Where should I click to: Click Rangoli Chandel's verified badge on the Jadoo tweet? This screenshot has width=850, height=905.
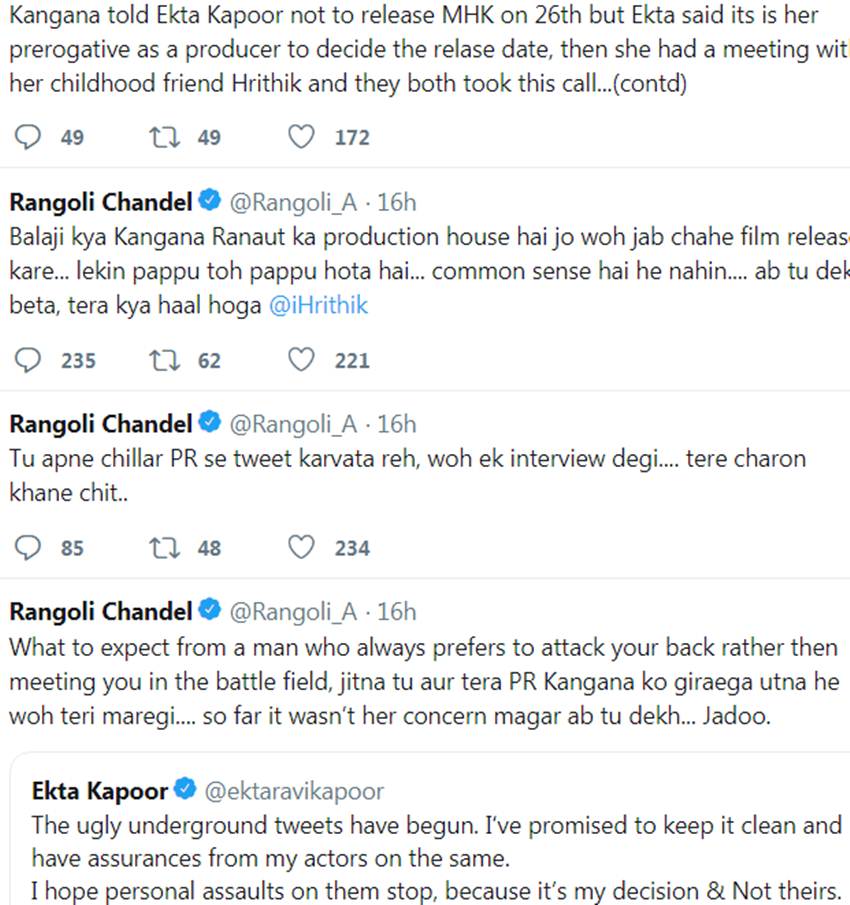(209, 611)
